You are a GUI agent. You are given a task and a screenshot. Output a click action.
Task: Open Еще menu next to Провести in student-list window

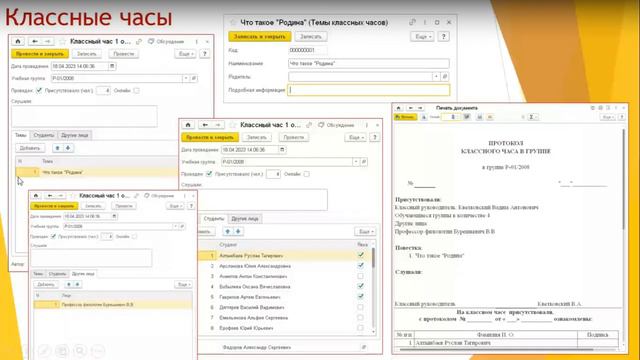356,138
